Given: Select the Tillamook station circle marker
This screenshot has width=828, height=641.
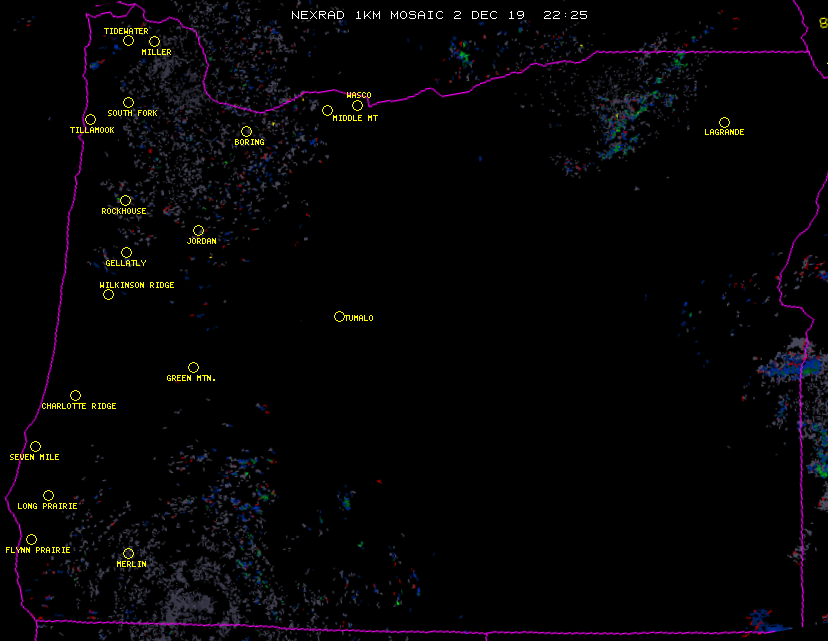Looking at the screenshot, I should point(90,120).
